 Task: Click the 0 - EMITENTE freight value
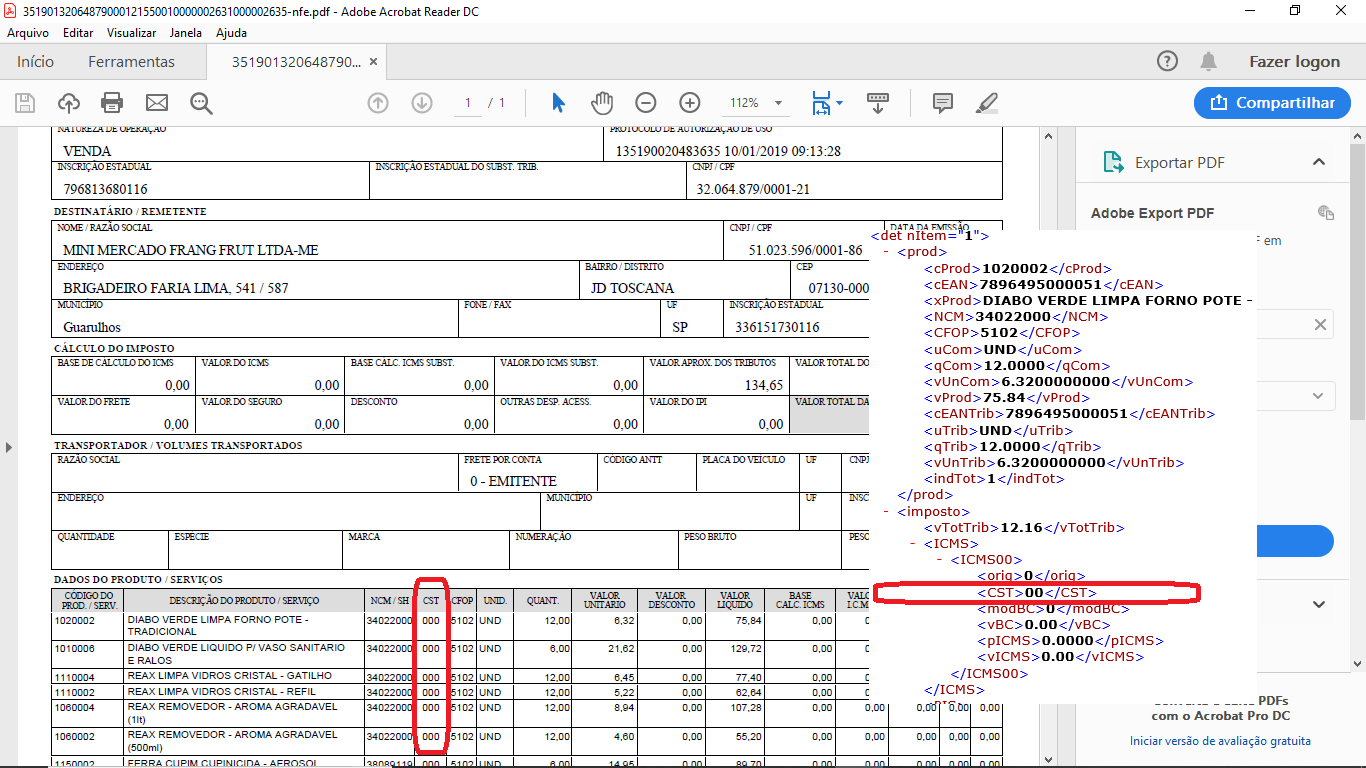click(513, 481)
